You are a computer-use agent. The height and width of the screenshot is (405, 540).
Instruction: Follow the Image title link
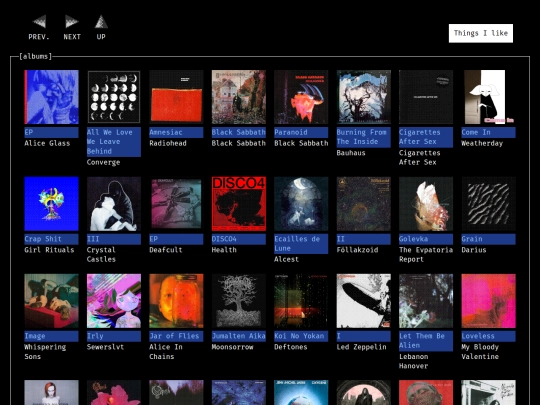[x=51, y=336]
